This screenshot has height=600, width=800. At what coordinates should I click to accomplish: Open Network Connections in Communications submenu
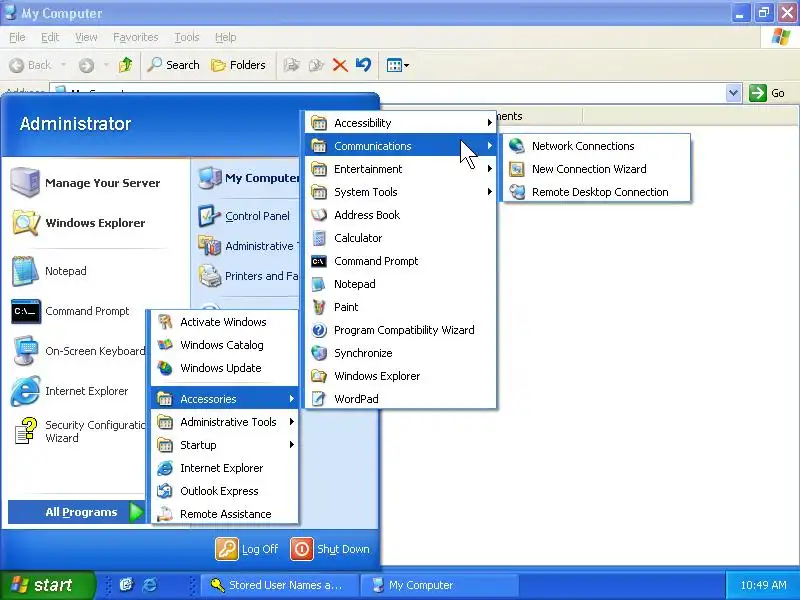[596, 146]
